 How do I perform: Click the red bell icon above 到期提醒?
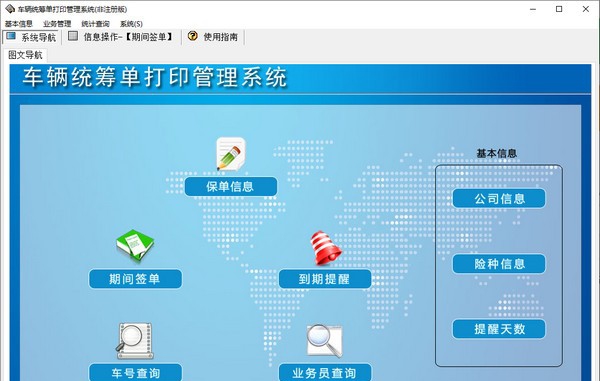tap(325, 248)
